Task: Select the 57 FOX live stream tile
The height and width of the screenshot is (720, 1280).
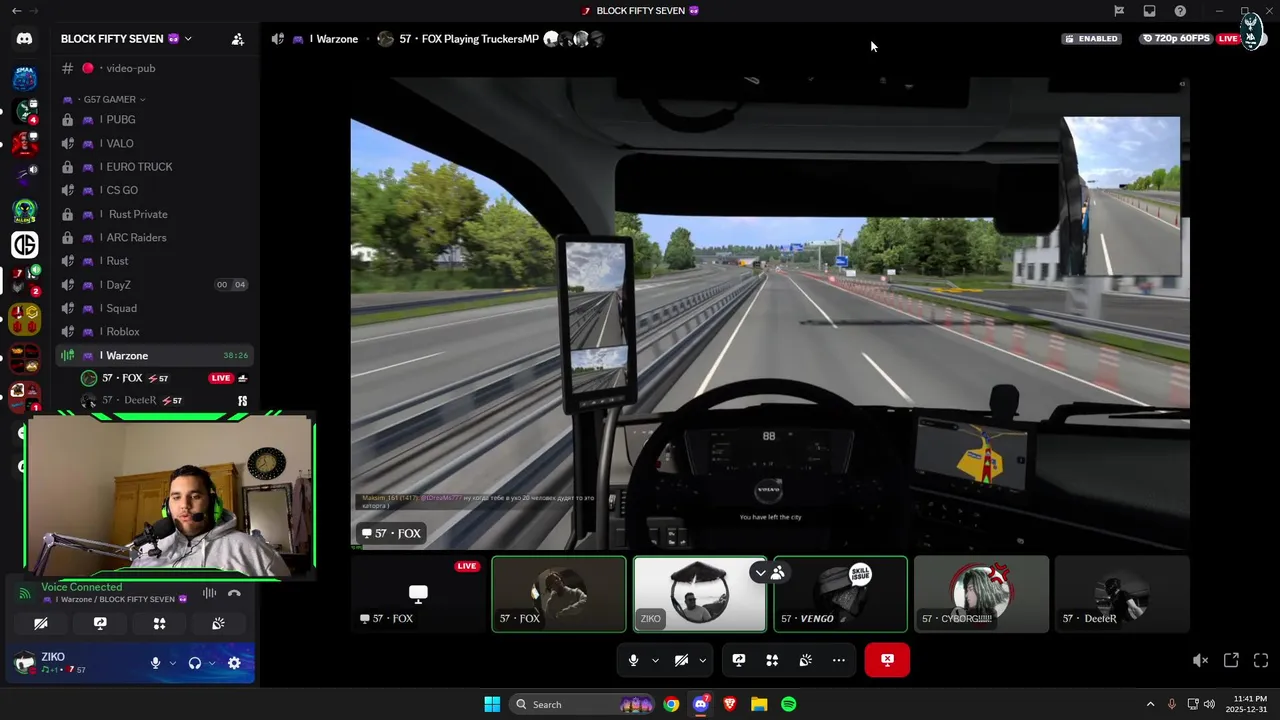Action: coord(418,594)
